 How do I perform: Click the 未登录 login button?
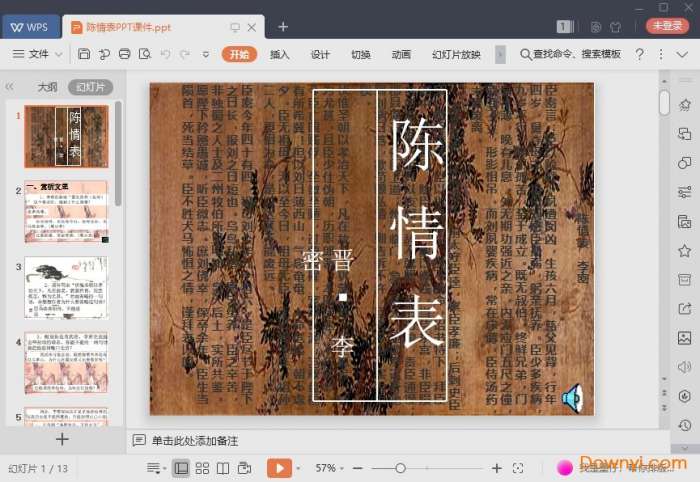click(667, 25)
